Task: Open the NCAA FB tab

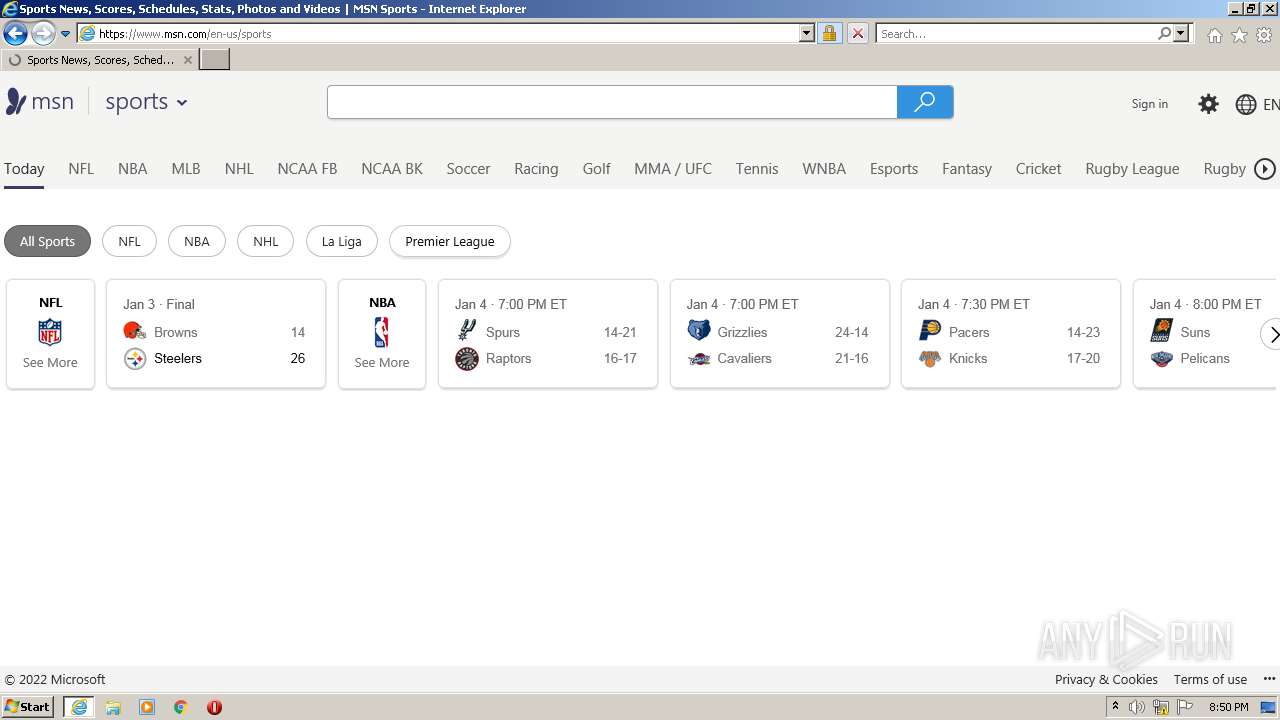Action: tap(307, 169)
